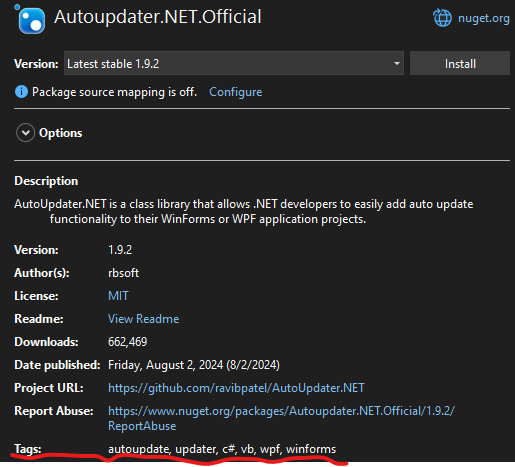Click the Description heading
Image resolution: width=515 pixels, height=467 pixels.
click(46, 181)
